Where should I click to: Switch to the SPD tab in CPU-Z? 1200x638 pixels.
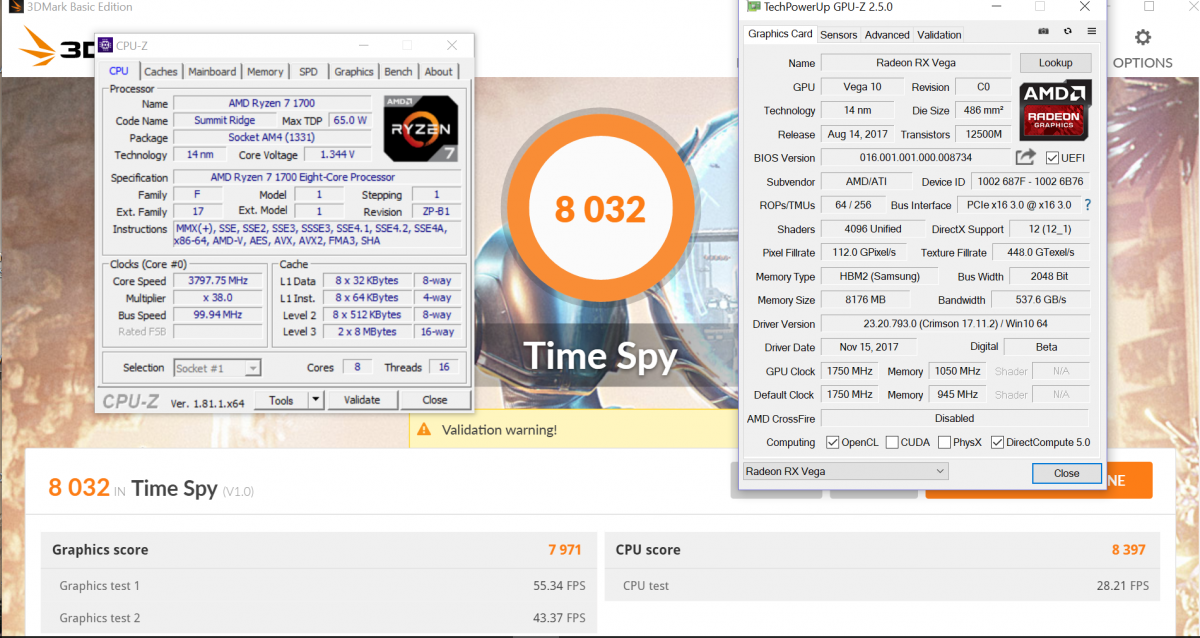coord(309,71)
